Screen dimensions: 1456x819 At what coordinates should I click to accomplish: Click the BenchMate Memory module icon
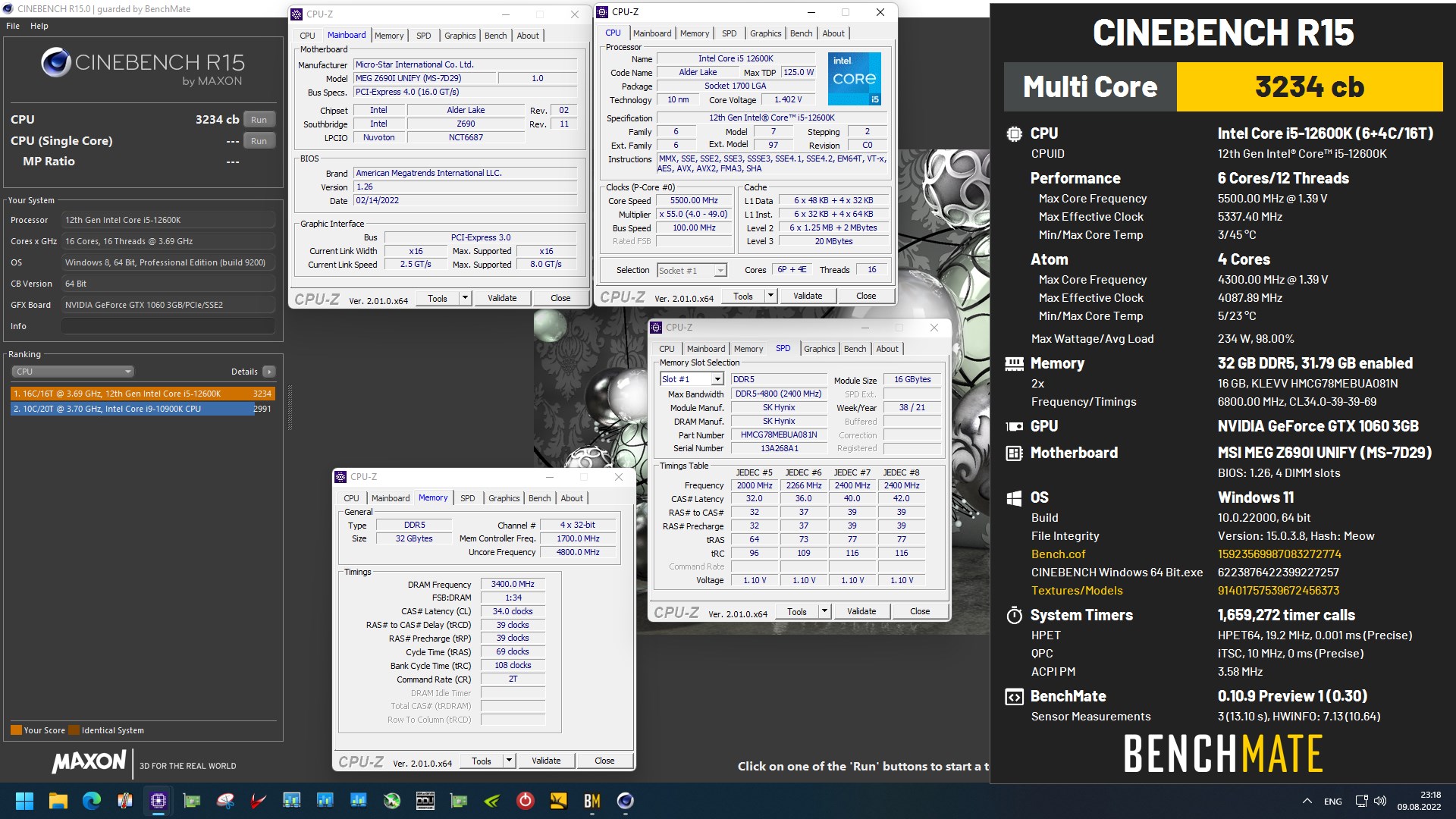tap(1014, 364)
